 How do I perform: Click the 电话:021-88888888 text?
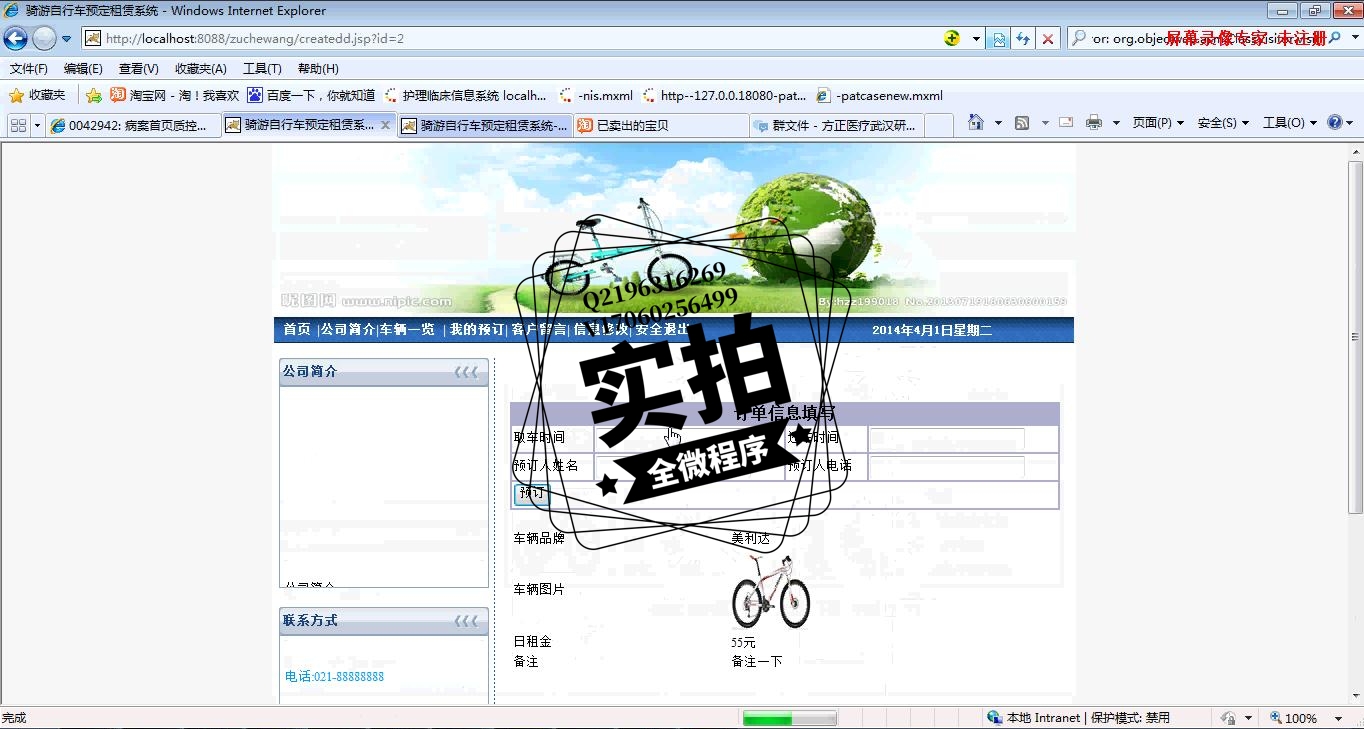pos(334,677)
